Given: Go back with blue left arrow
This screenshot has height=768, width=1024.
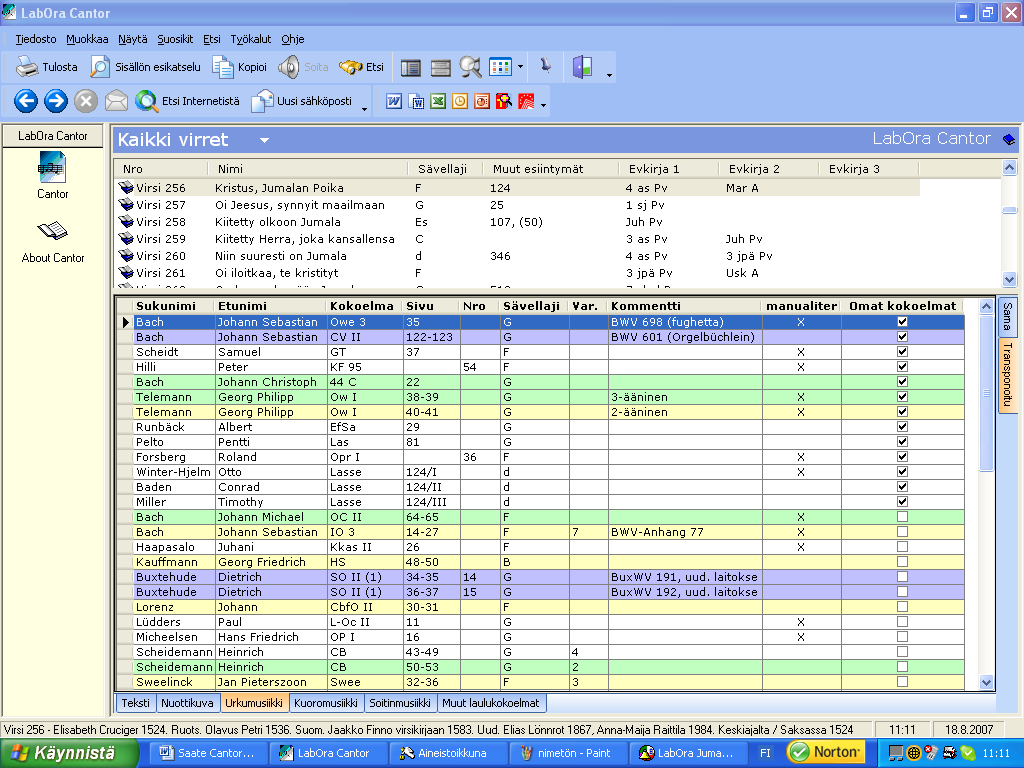Looking at the screenshot, I should [x=26, y=101].
